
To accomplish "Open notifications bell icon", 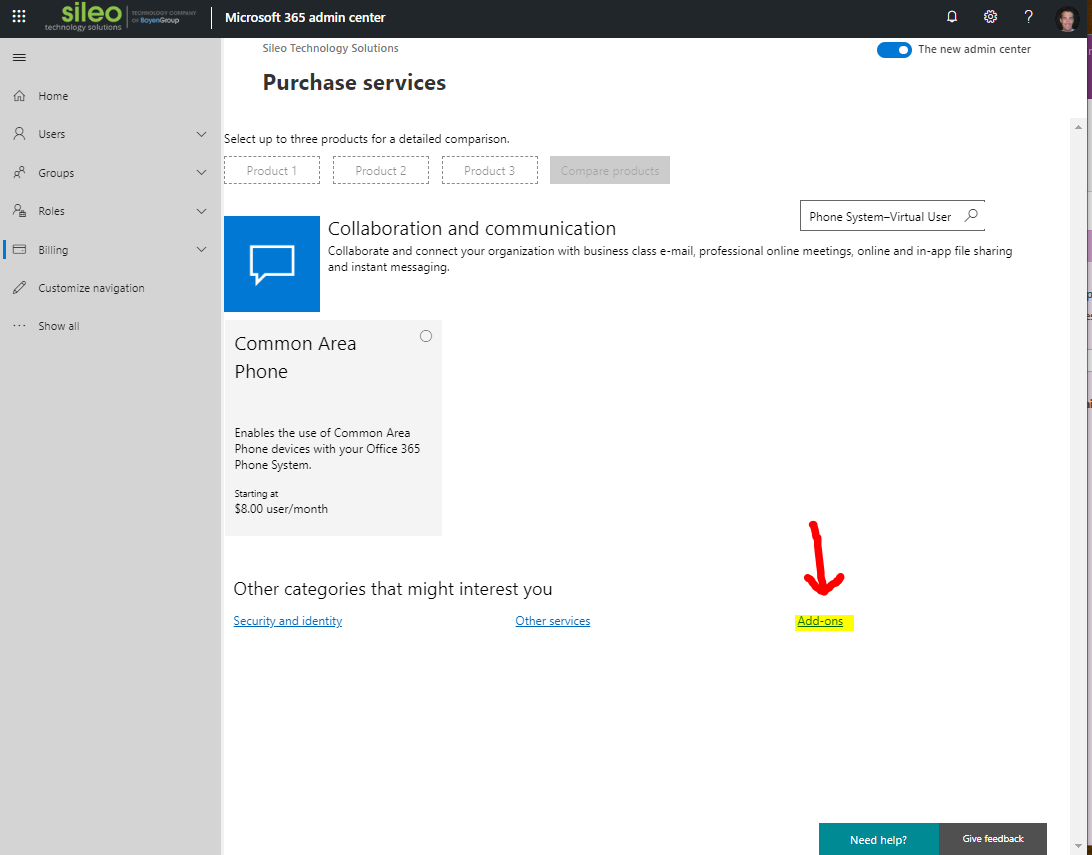I will tap(952, 17).
